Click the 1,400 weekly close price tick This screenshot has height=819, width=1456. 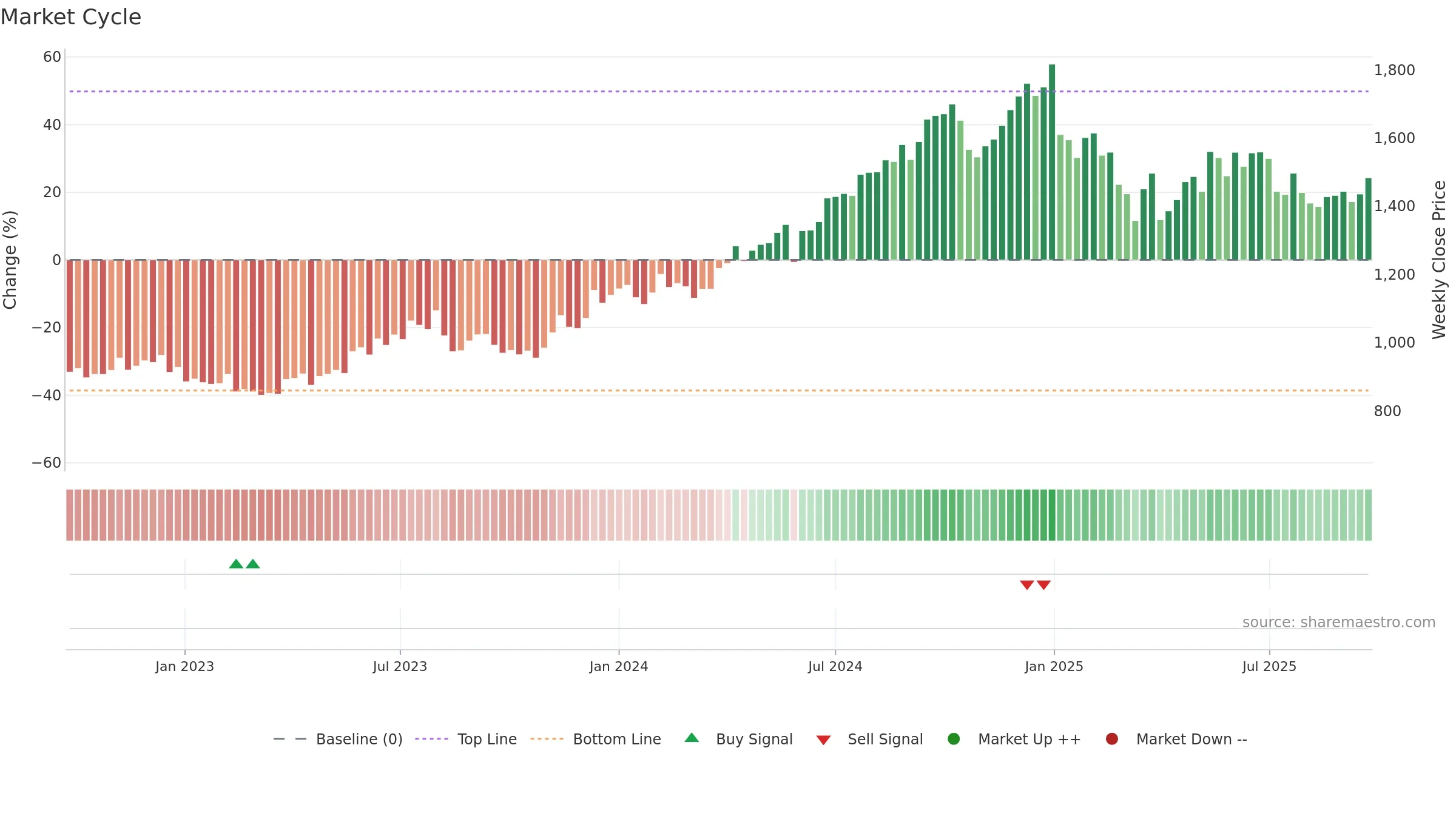click(1394, 206)
